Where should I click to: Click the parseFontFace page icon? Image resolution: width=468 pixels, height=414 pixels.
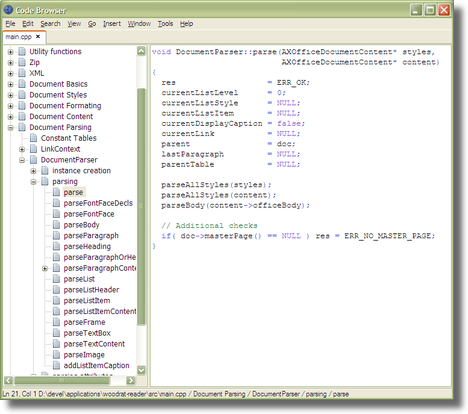pos(56,214)
